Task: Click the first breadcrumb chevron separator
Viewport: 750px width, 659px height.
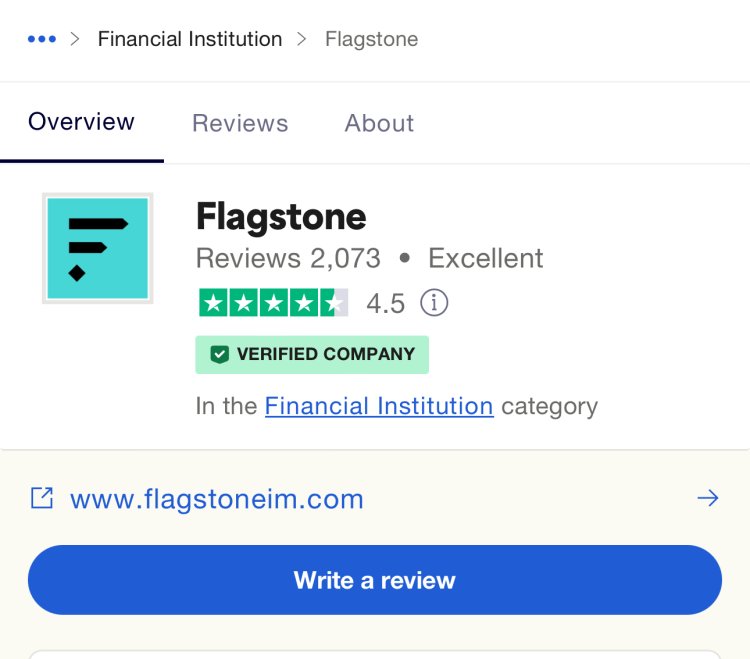Action: [x=75, y=39]
